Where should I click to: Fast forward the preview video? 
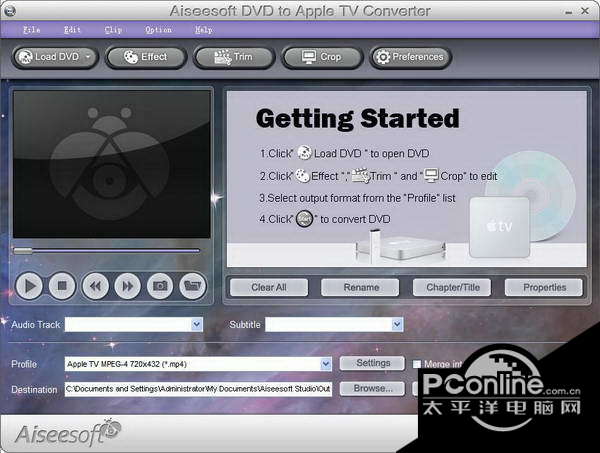tap(127, 286)
